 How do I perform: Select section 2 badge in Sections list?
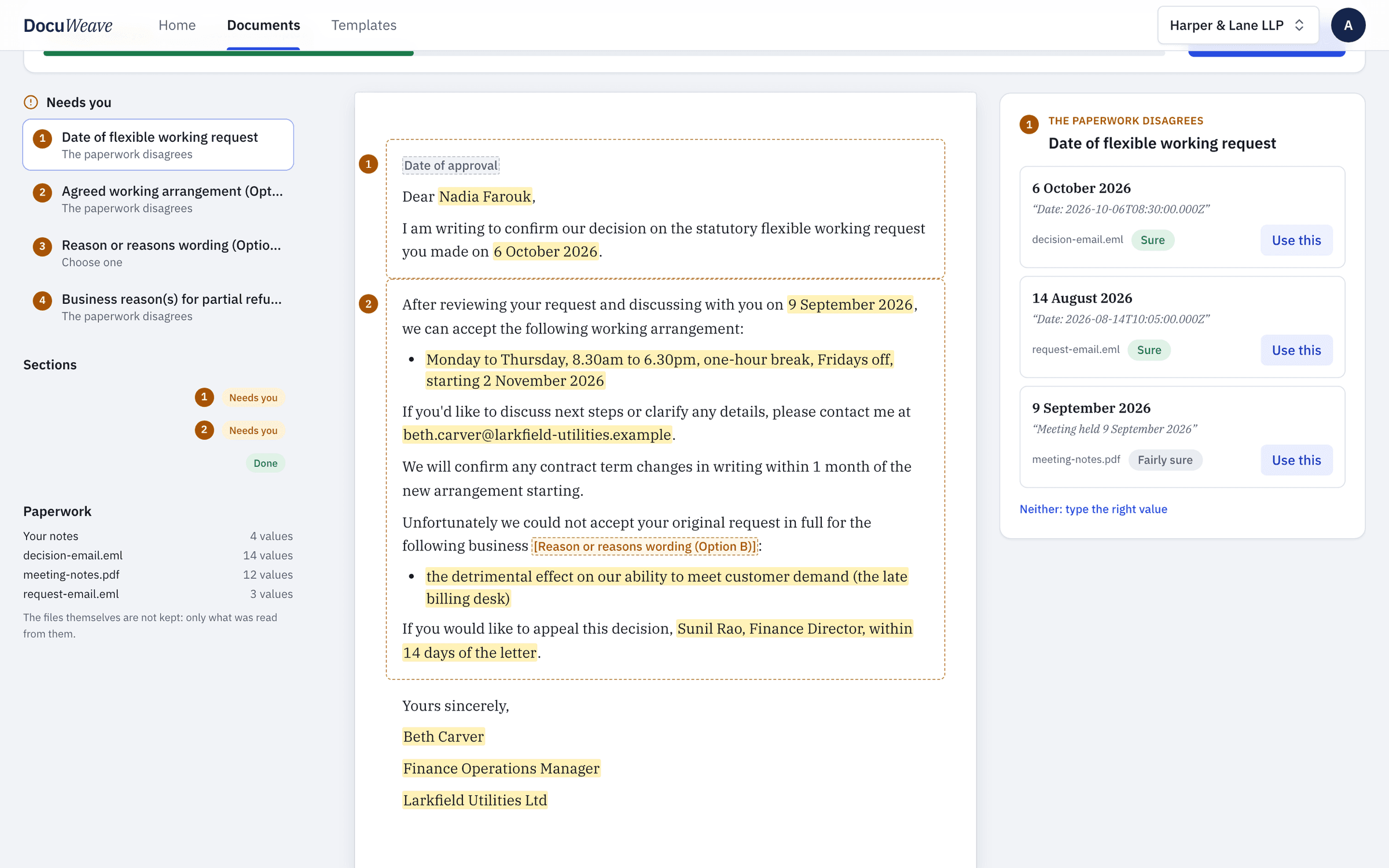click(204, 430)
